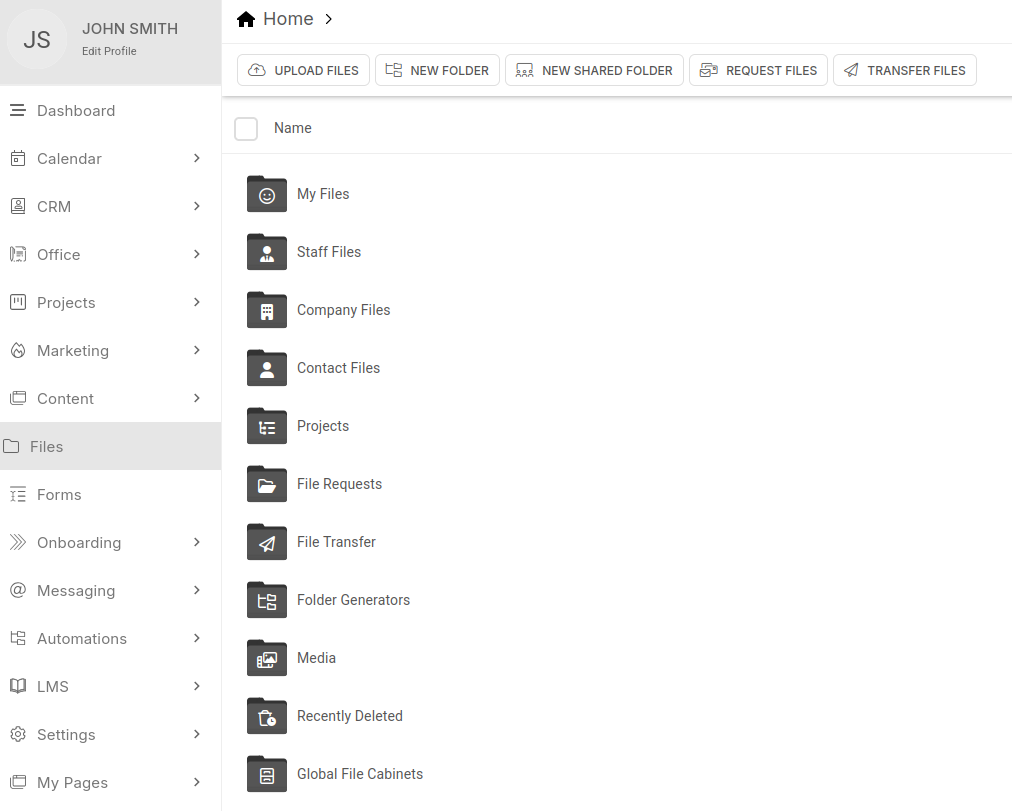
Task: Open the Staff Files folder icon
Action: 266,253
